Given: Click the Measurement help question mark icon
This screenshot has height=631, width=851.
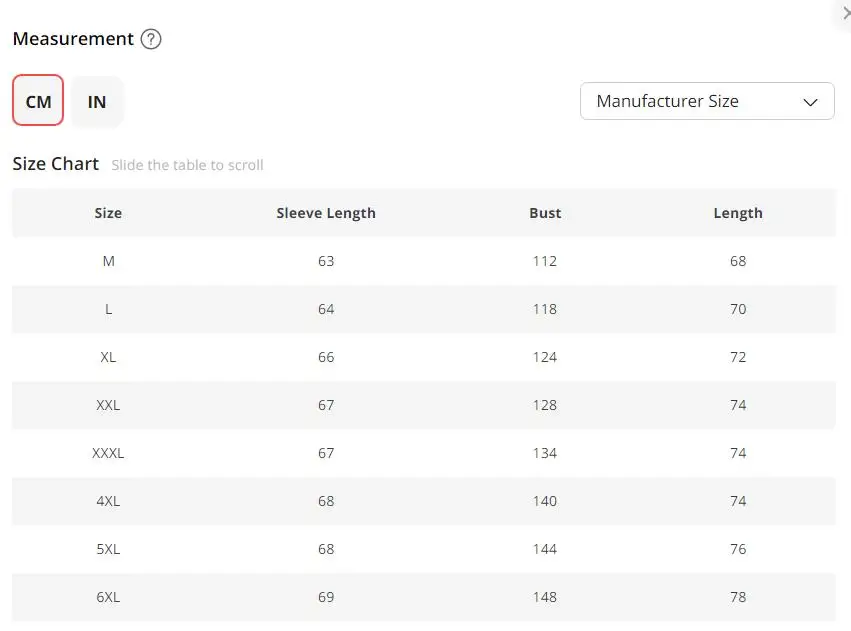Looking at the screenshot, I should pos(151,39).
